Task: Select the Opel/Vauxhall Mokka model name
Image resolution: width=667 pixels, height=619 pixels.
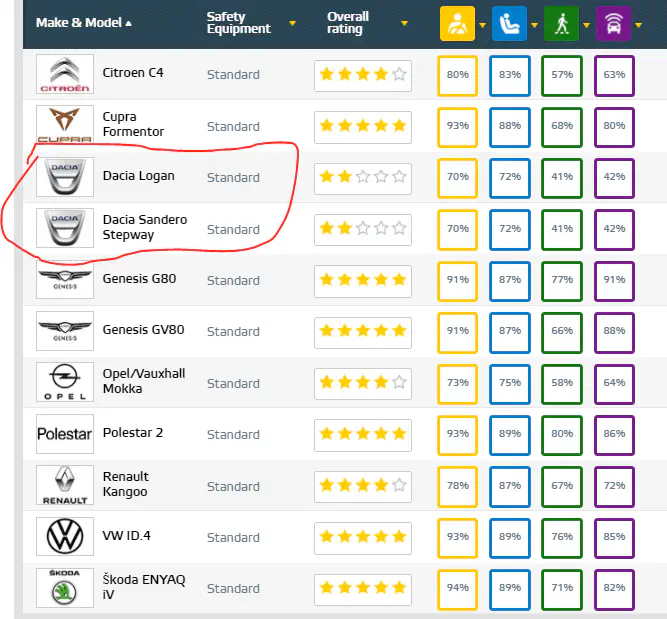Action: coord(144,381)
